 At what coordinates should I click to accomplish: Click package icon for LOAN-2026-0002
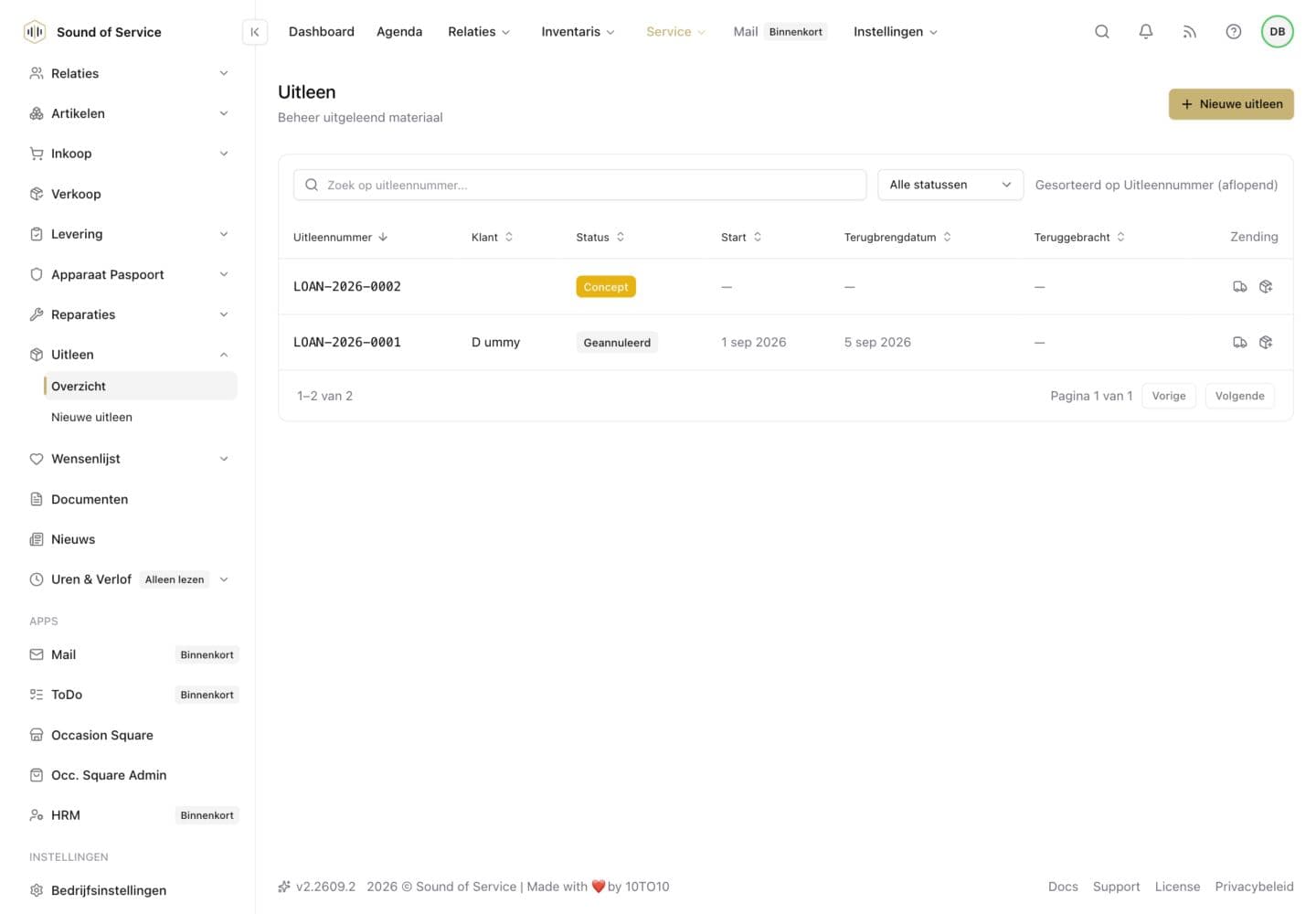1266,287
